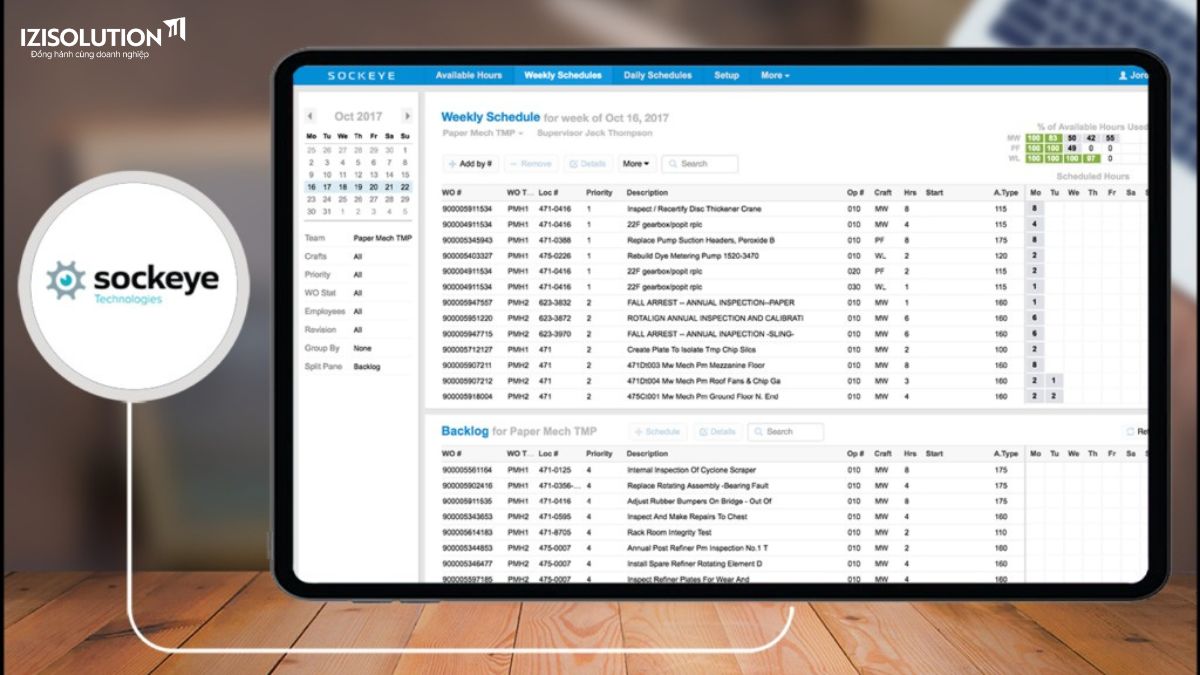Click the Weekly Schedule search field

700,164
